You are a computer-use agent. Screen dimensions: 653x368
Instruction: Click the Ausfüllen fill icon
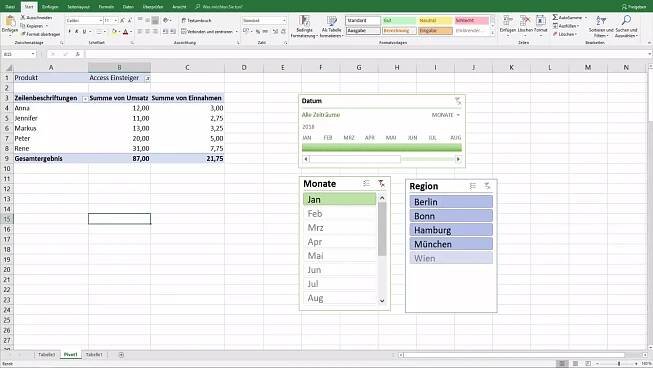click(555, 26)
